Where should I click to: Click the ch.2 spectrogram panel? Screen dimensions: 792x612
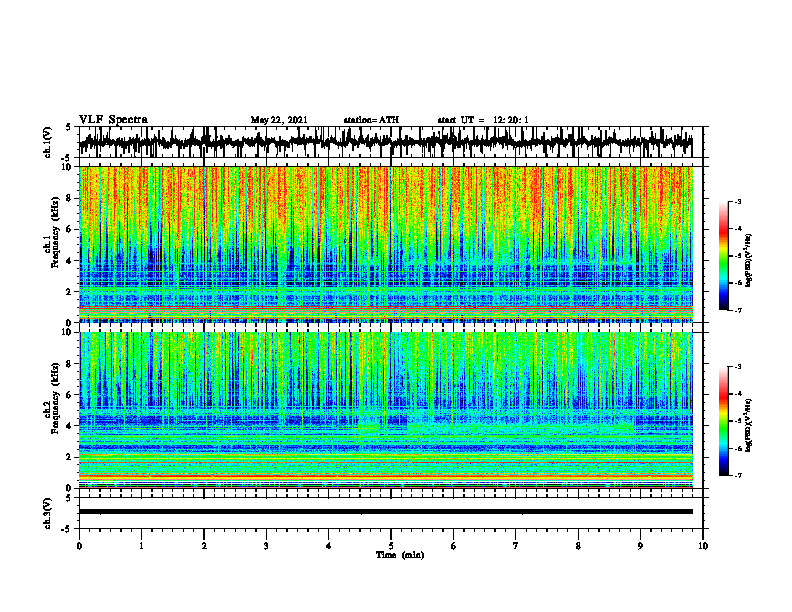point(386,410)
